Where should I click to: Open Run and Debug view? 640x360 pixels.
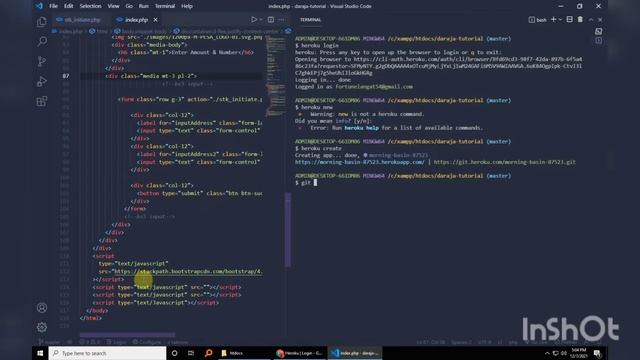click(x=42, y=81)
